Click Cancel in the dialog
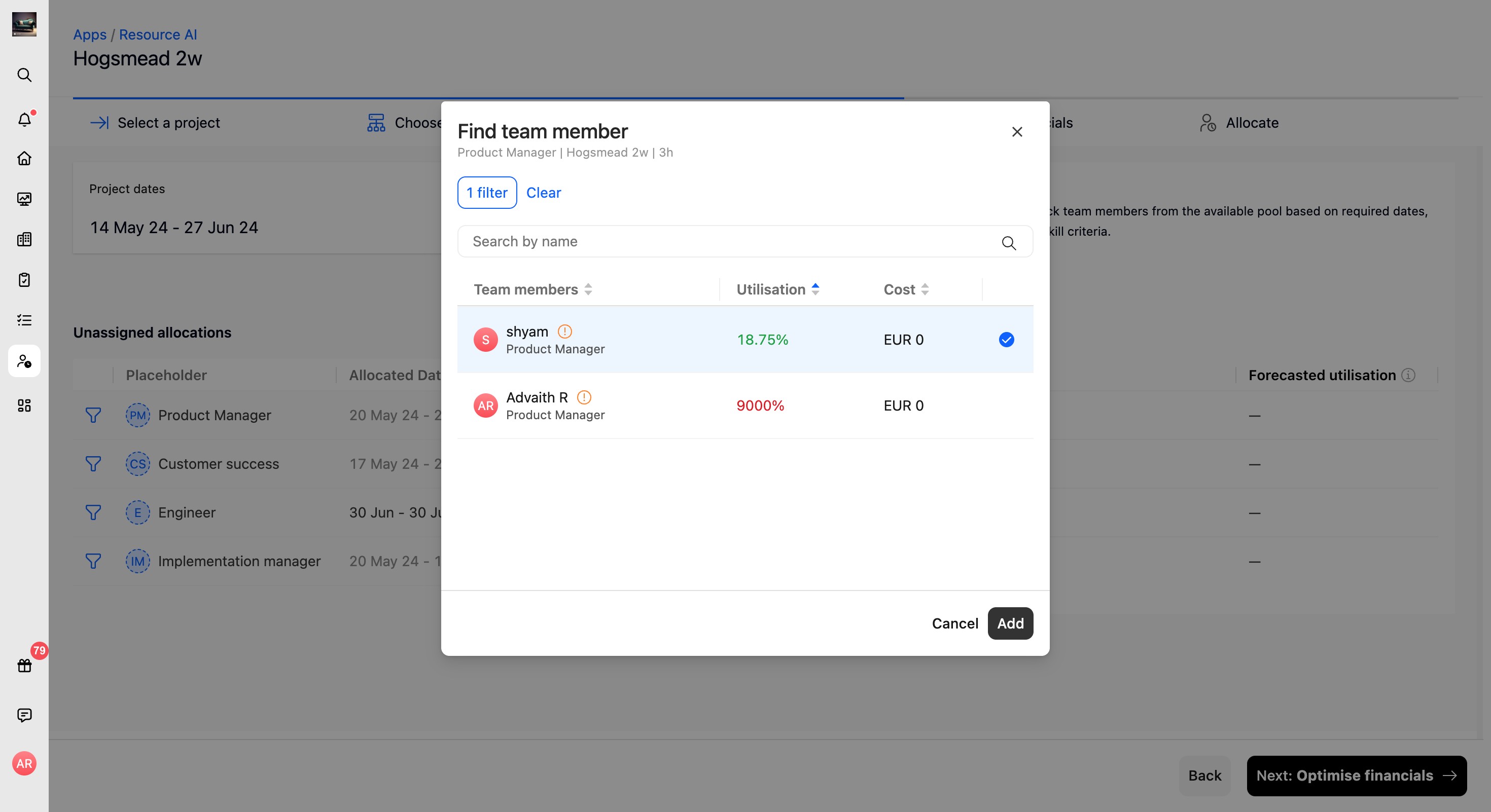The width and height of the screenshot is (1491, 812). tap(955, 623)
